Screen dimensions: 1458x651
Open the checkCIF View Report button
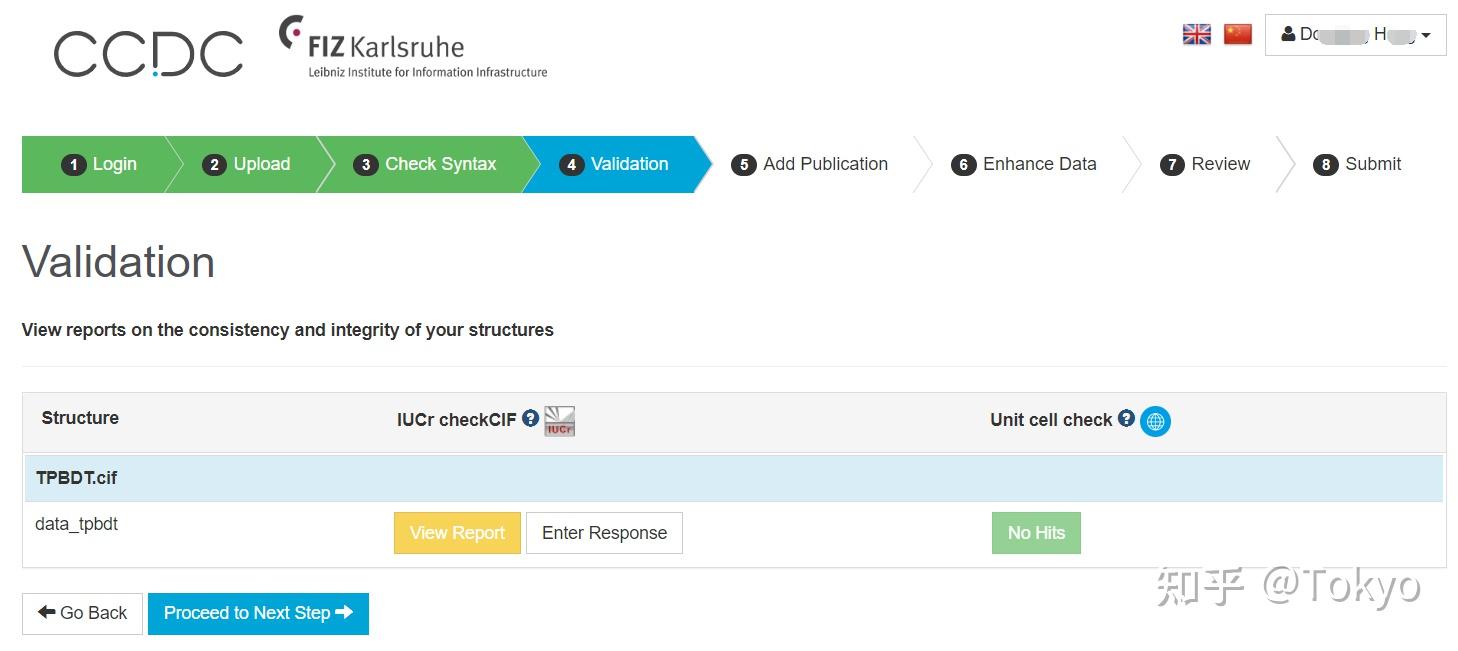click(457, 533)
